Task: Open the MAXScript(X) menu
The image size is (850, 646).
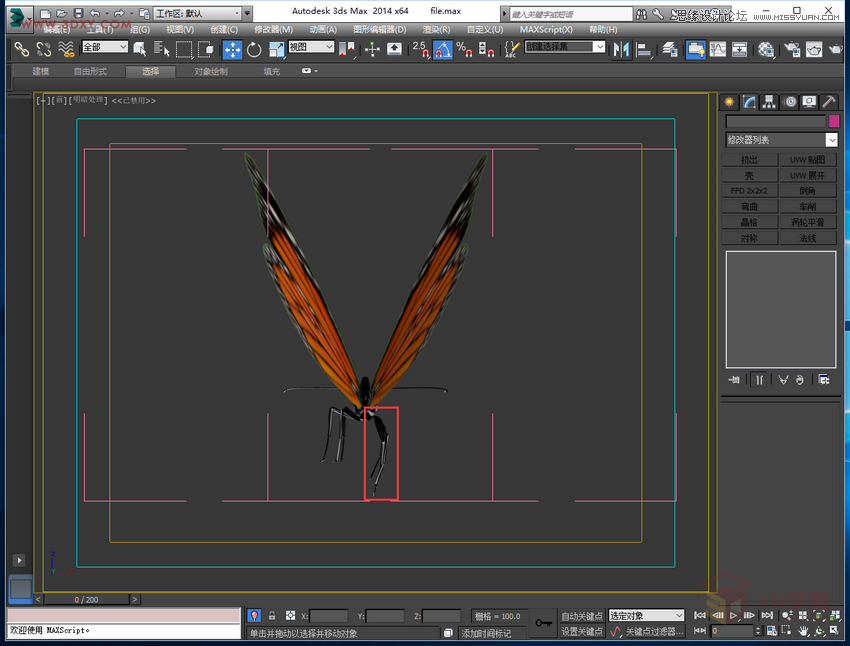Action: click(x=546, y=30)
